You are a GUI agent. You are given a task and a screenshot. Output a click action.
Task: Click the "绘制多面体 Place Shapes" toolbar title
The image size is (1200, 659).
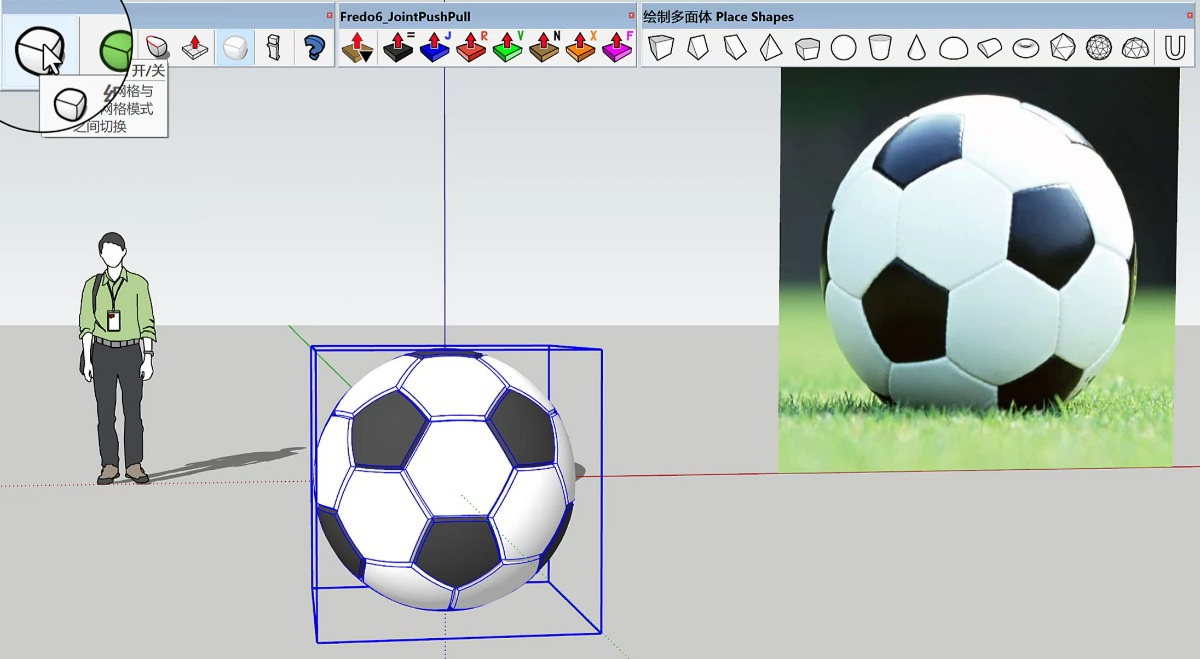click(718, 16)
